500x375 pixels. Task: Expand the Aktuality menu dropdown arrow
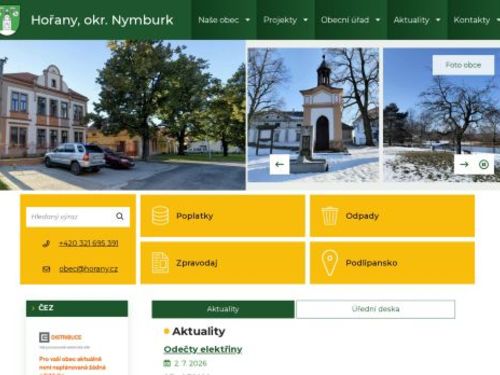point(438,20)
